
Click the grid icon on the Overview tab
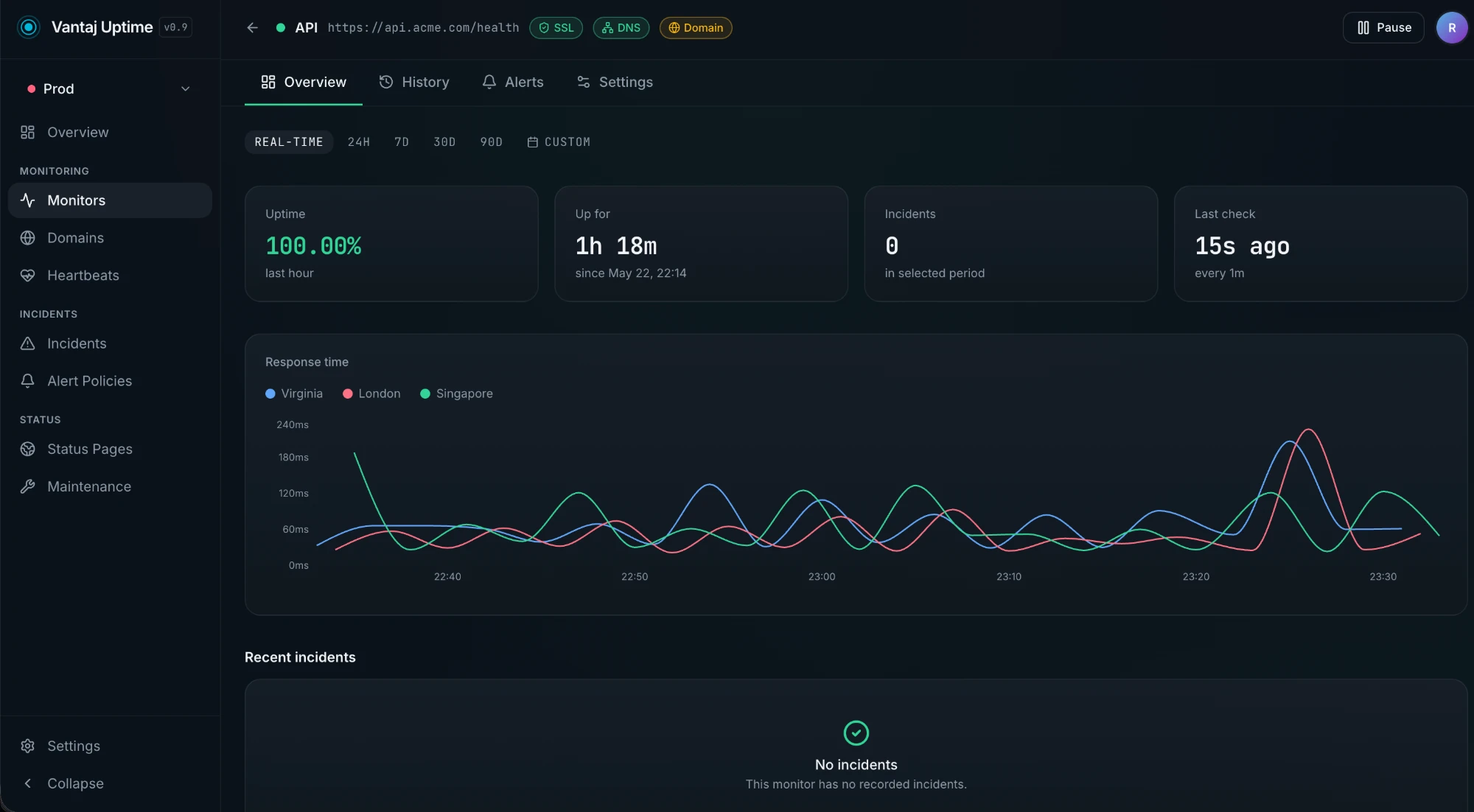[x=268, y=82]
